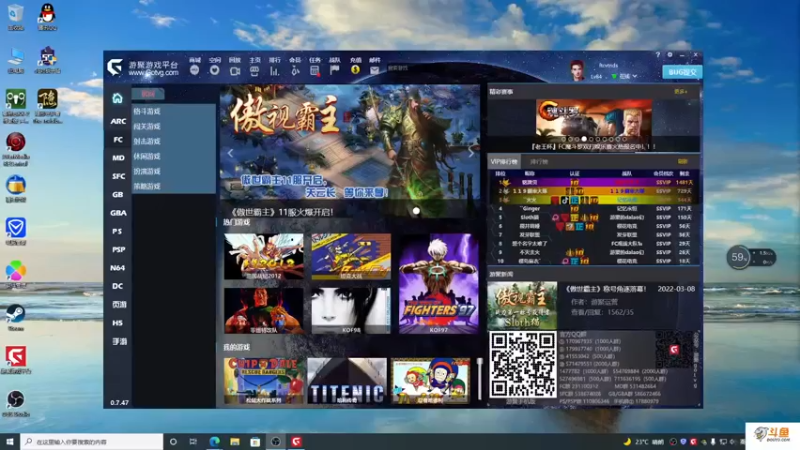Select PS platform in sidebar
This screenshot has width=800, height=450.
pyautogui.click(x=118, y=231)
